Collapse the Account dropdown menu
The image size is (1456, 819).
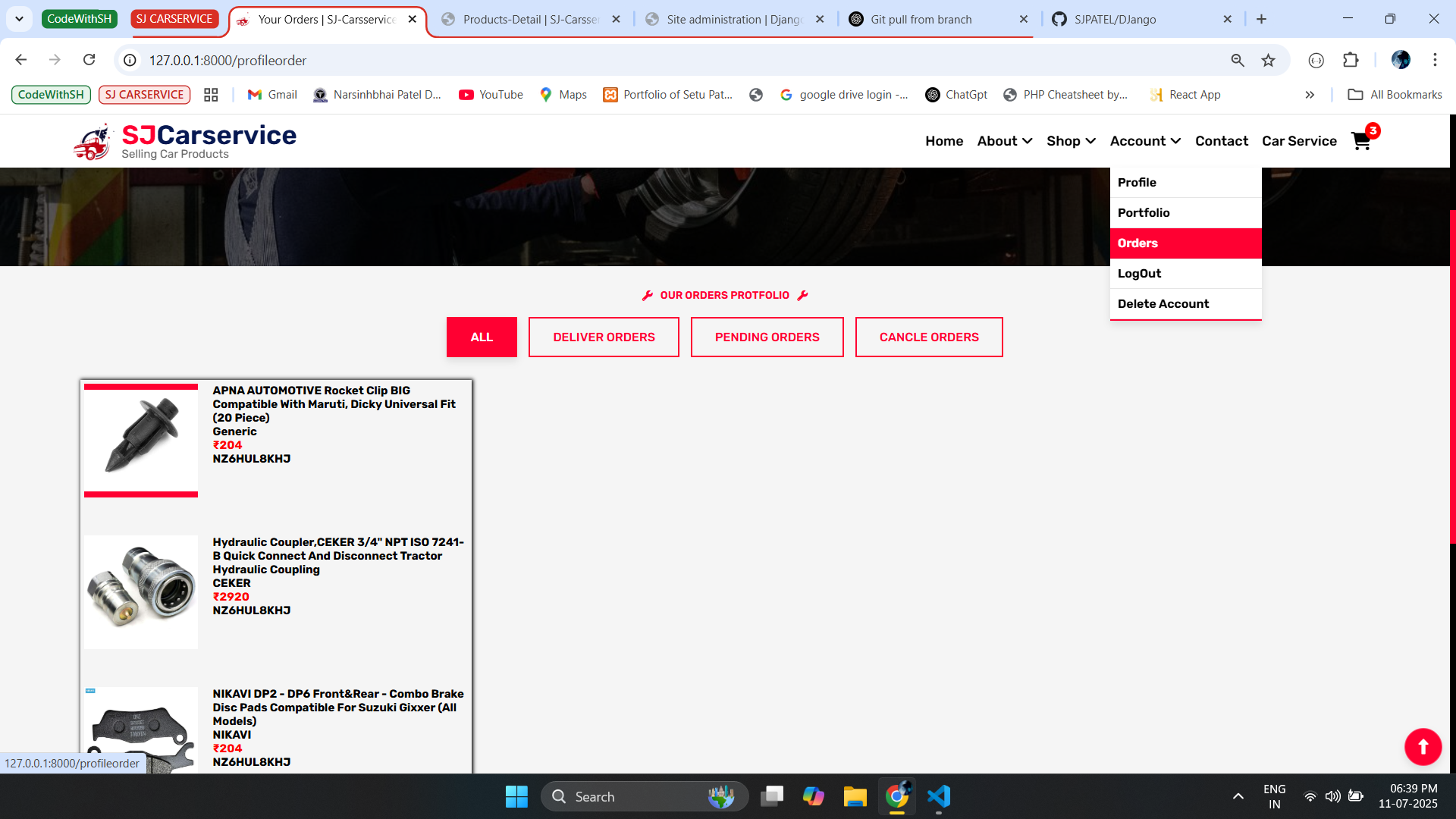[1144, 141]
